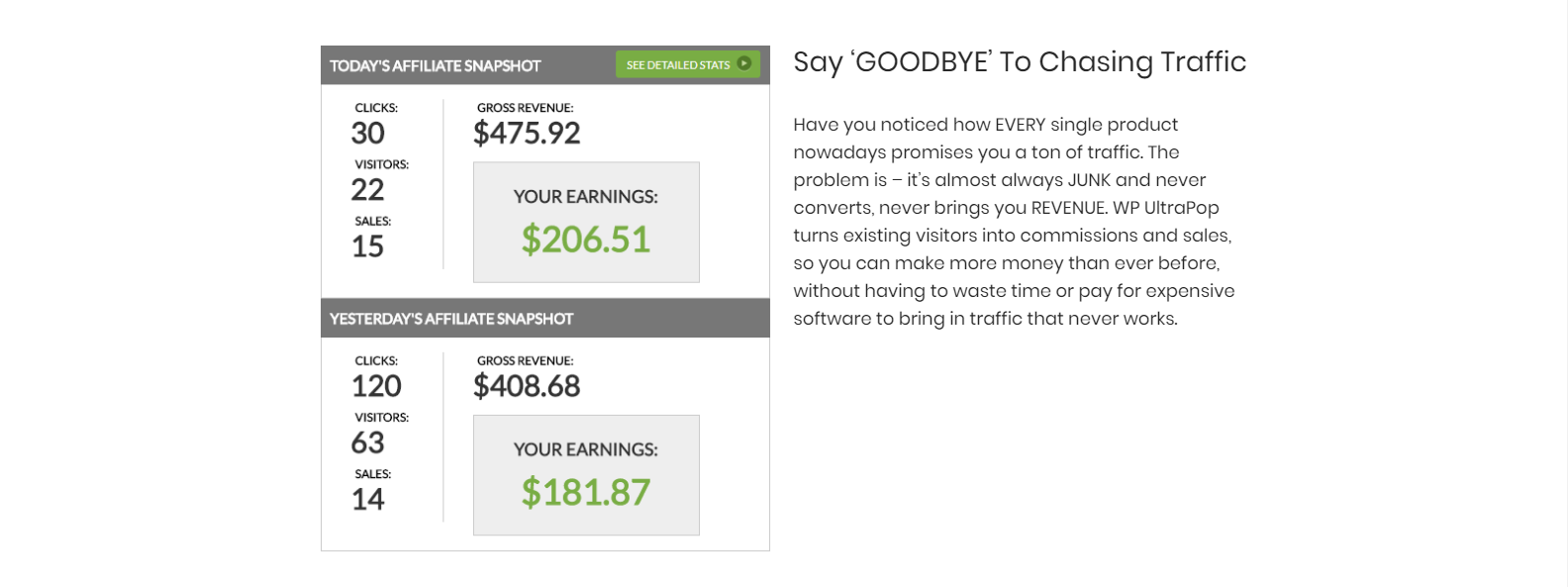
Task: Click yesterday's Gross Revenue label
Action: (x=525, y=361)
